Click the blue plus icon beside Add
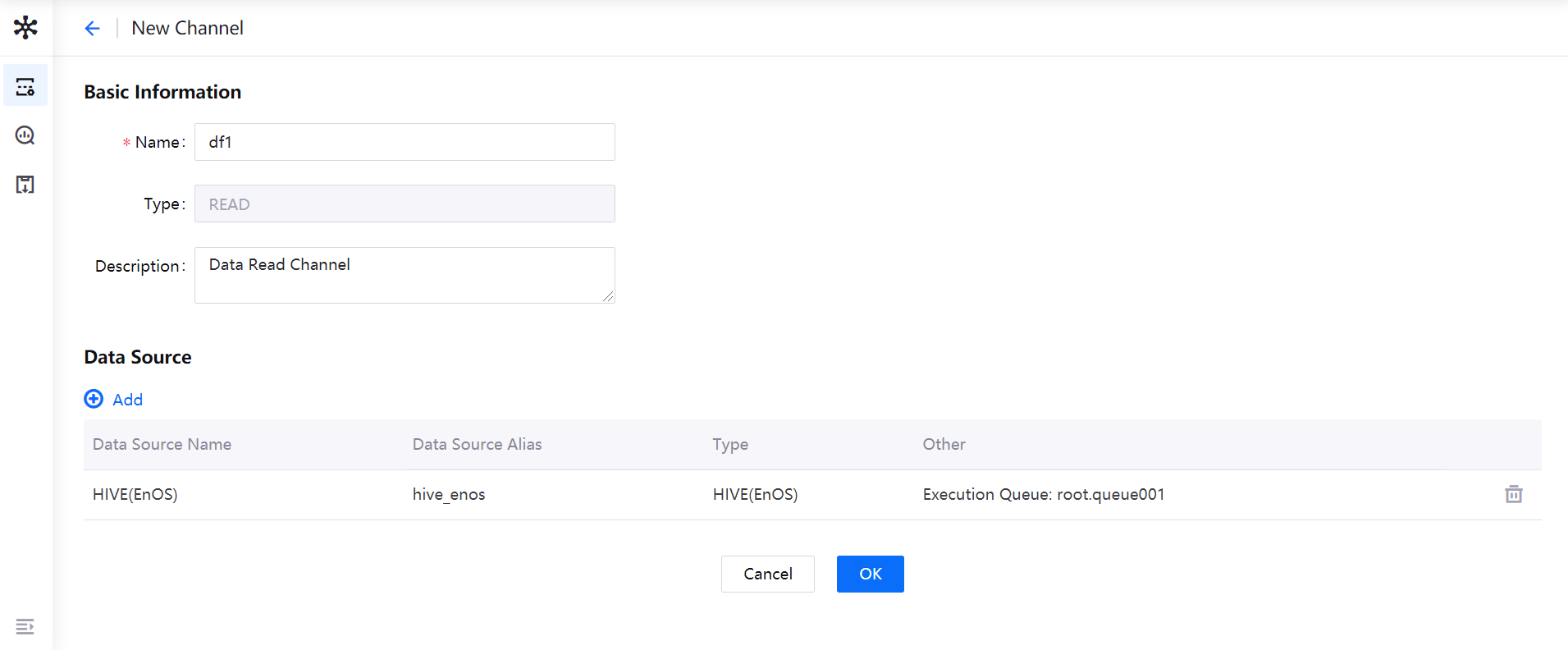Image resolution: width=1568 pixels, height=650 pixels. (x=94, y=399)
